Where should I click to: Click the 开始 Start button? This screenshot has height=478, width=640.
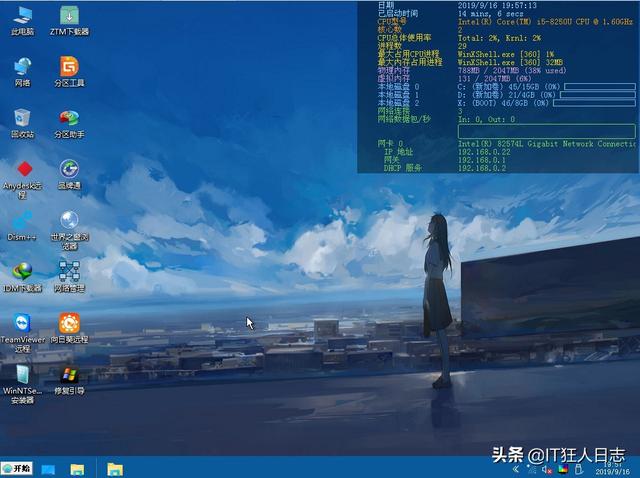point(17,468)
